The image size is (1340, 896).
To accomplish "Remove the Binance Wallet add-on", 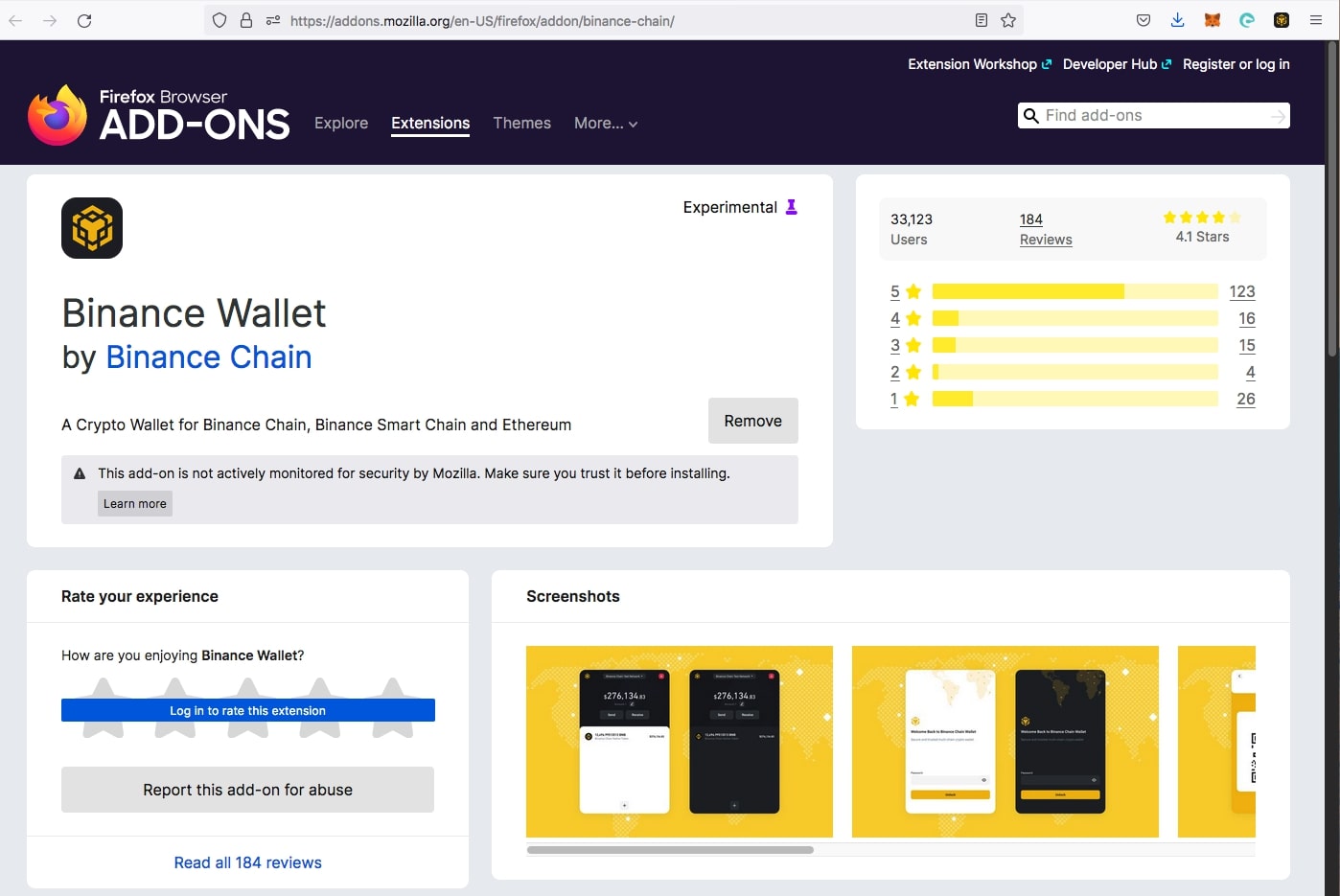I will coord(752,420).
